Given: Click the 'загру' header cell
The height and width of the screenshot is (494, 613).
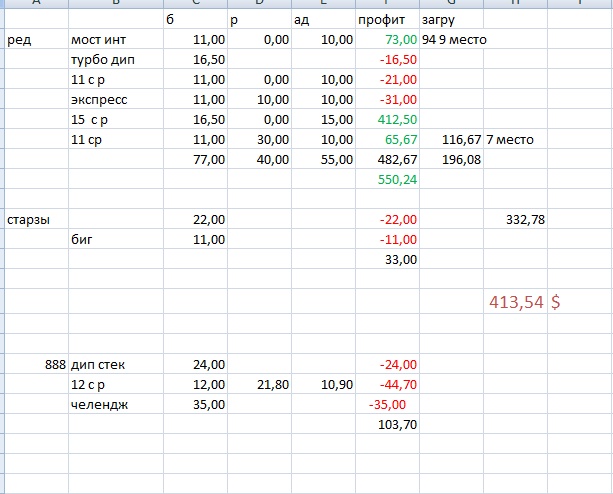Looking at the screenshot, I should [x=451, y=19].
